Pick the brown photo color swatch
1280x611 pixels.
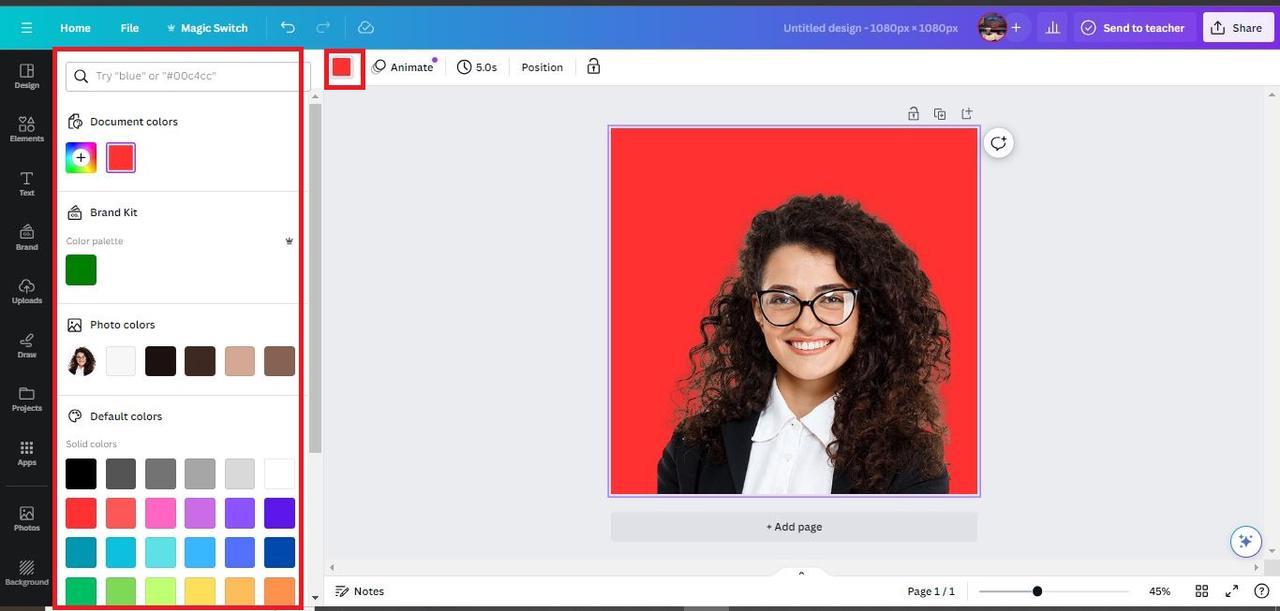click(x=279, y=361)
